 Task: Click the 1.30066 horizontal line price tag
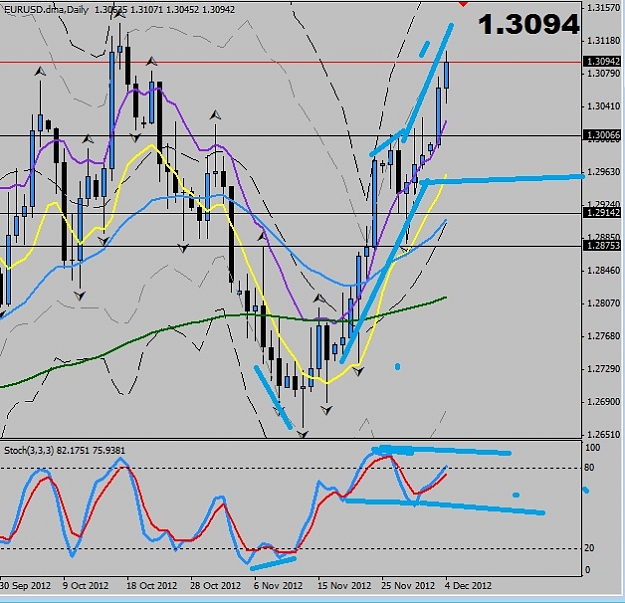point(603,135)
